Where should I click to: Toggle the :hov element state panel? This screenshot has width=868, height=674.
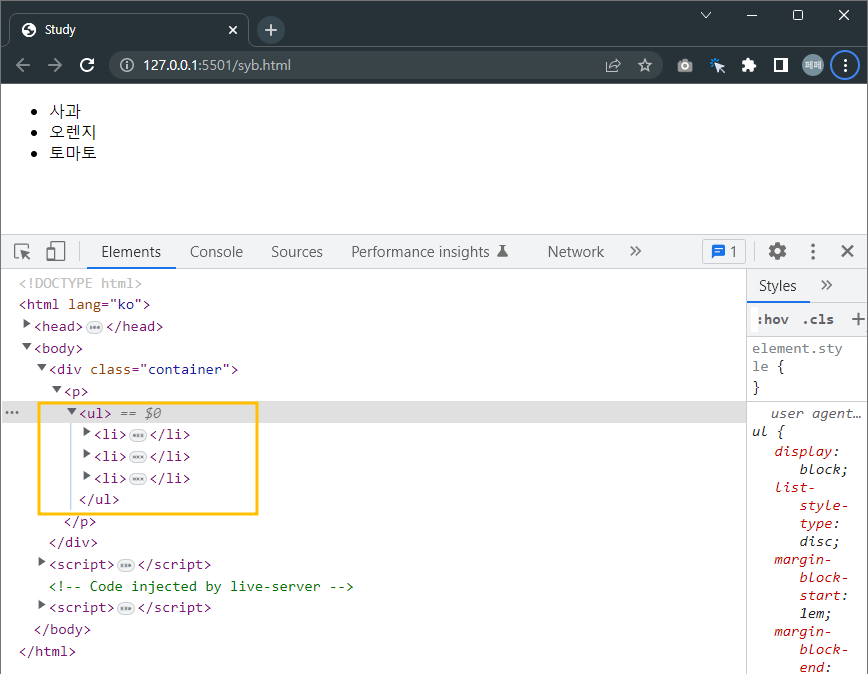pos(773,319)
